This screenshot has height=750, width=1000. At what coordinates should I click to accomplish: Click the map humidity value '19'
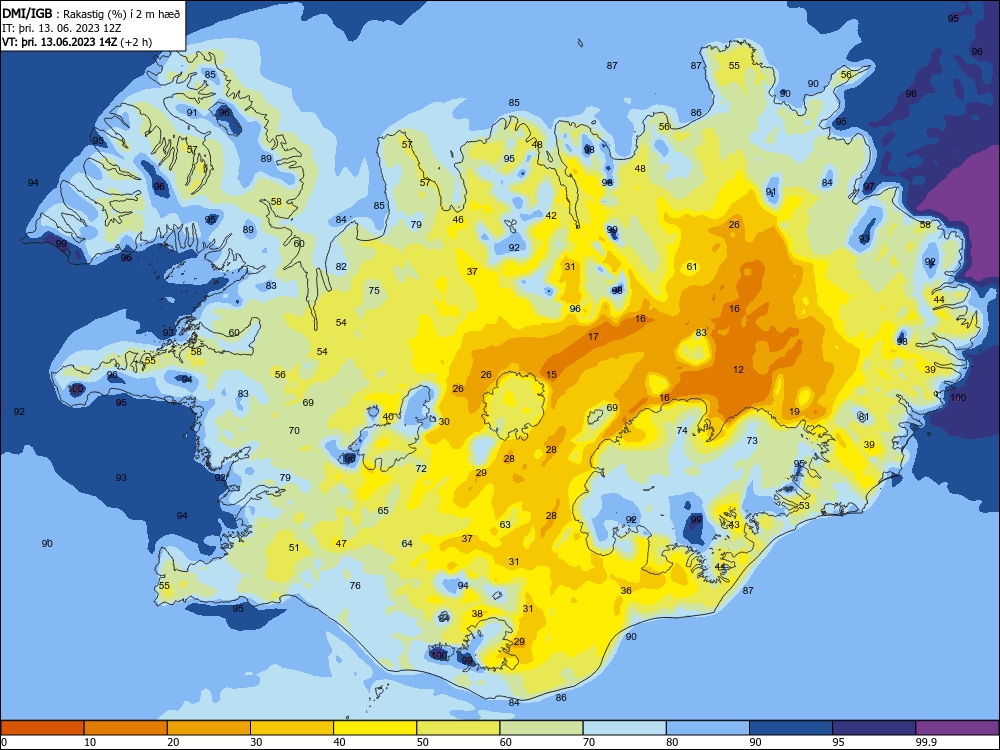(794, 411)
